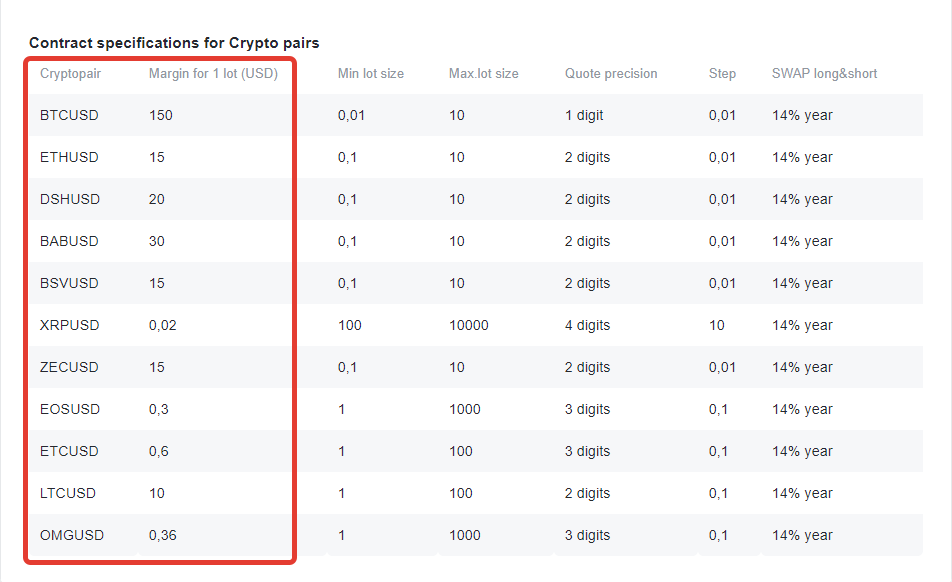Click the Contract specifications for Crypto pairs heading
Screen dimensions: 952x582
tap(174, 43)
